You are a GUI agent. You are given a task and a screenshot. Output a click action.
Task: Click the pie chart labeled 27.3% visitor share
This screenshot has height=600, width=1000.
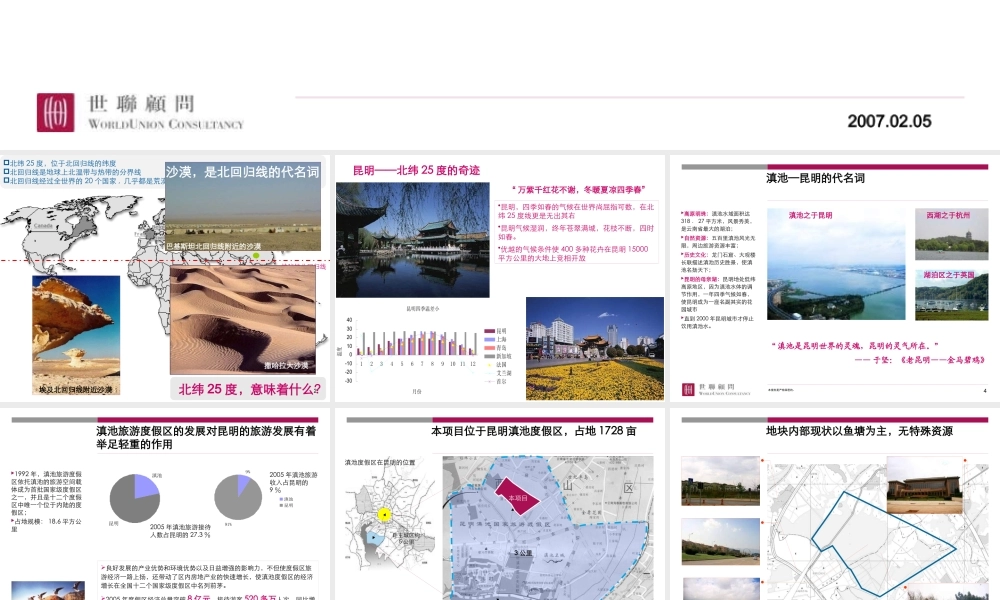pyautogui.click(x=135, y=498)
